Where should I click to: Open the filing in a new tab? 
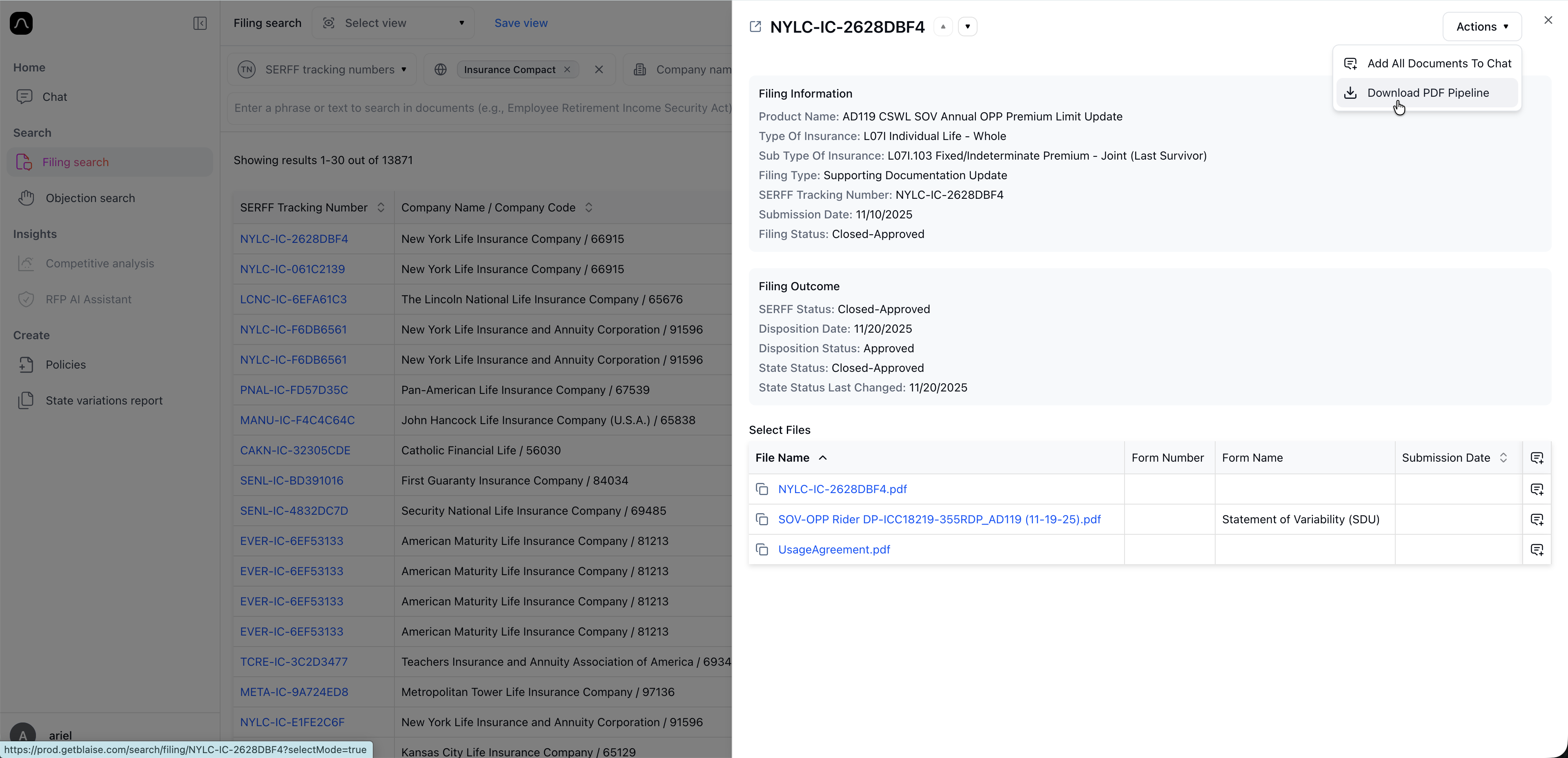click(x=755, y=26)
